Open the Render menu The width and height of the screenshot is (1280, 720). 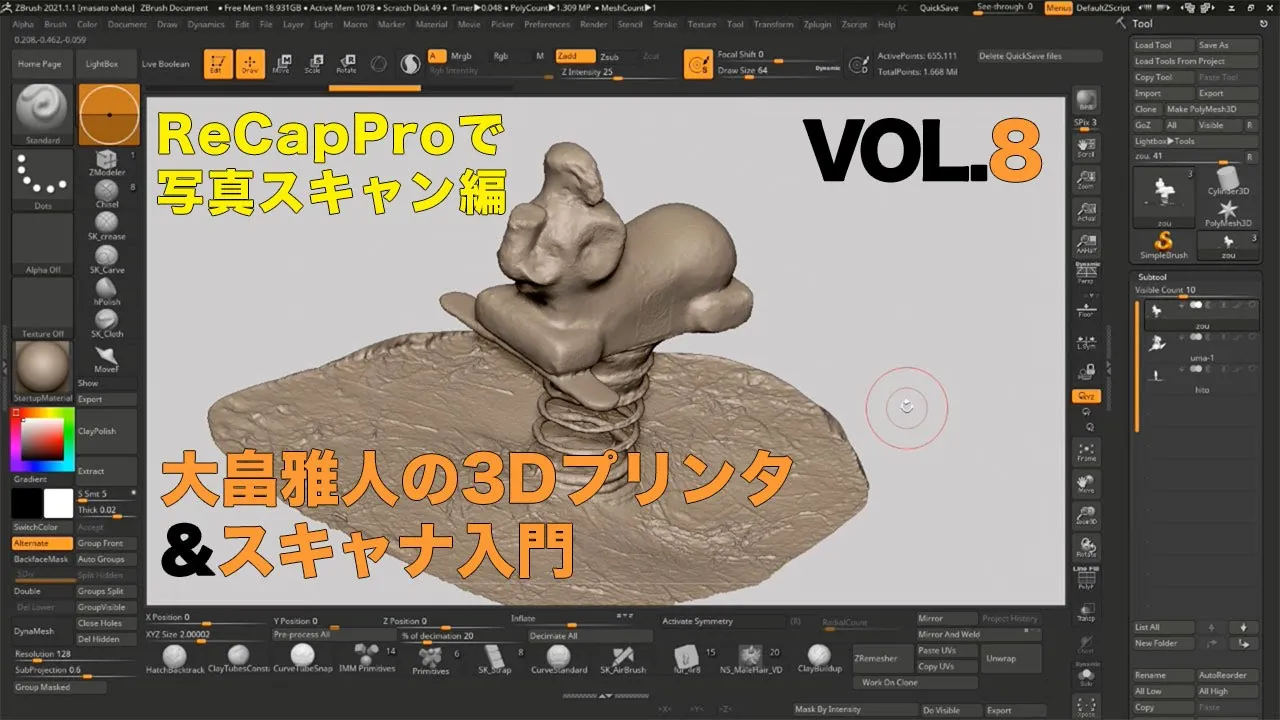pos(593,24)
